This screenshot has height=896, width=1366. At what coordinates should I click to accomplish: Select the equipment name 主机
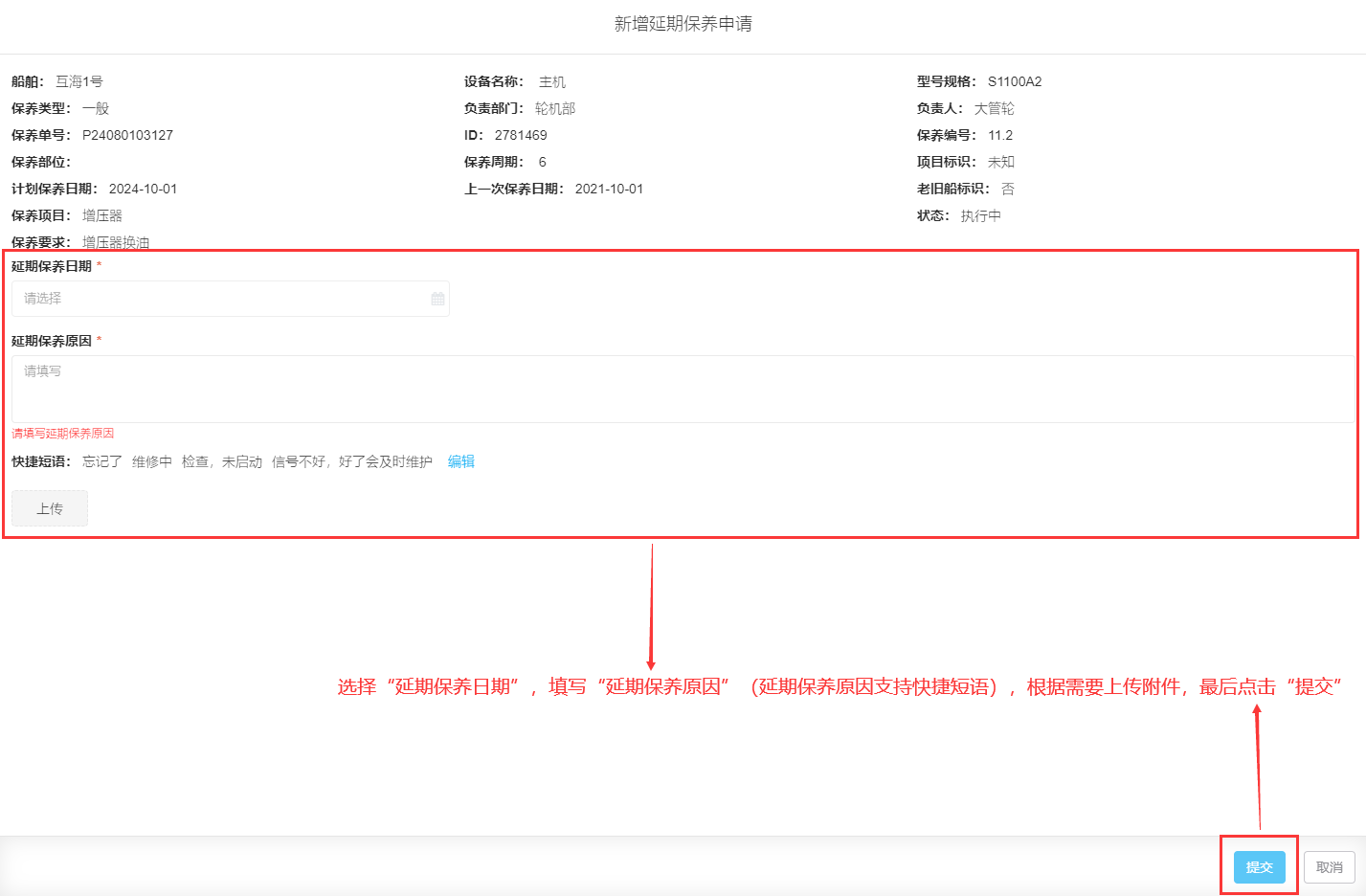coord(552,81)
